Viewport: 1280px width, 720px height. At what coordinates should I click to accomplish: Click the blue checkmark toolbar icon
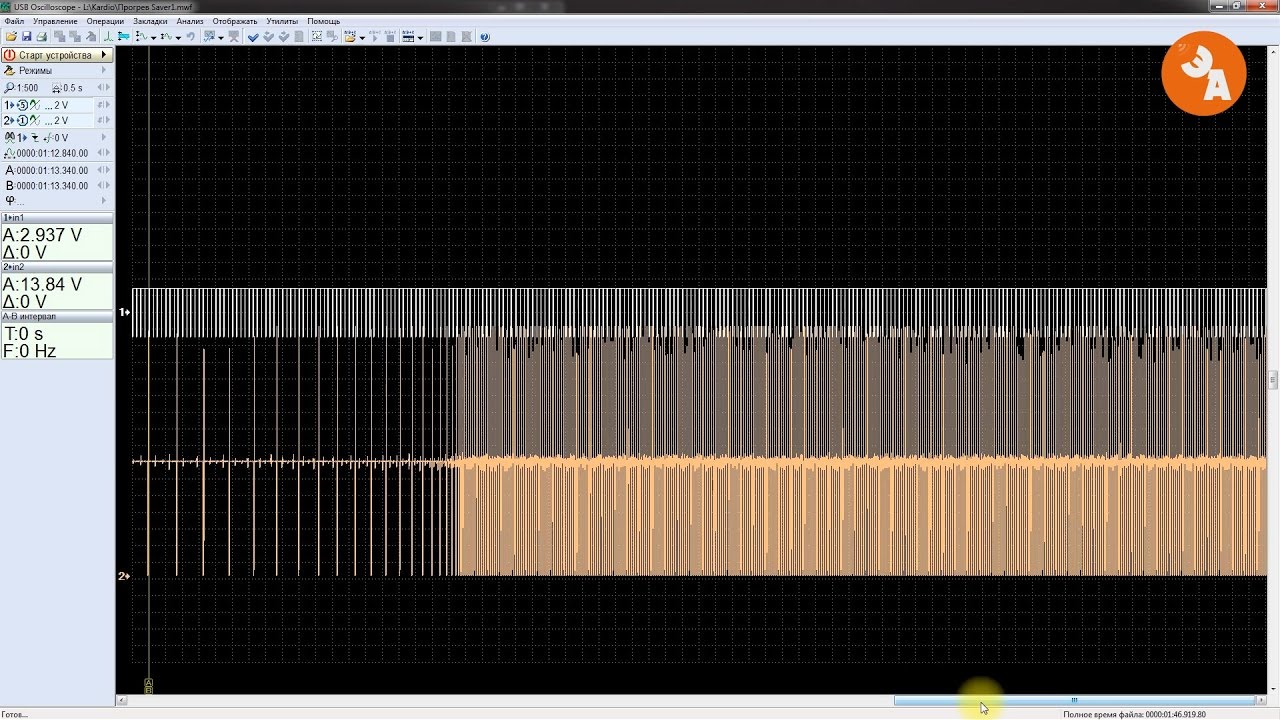[x=253, y=37]
